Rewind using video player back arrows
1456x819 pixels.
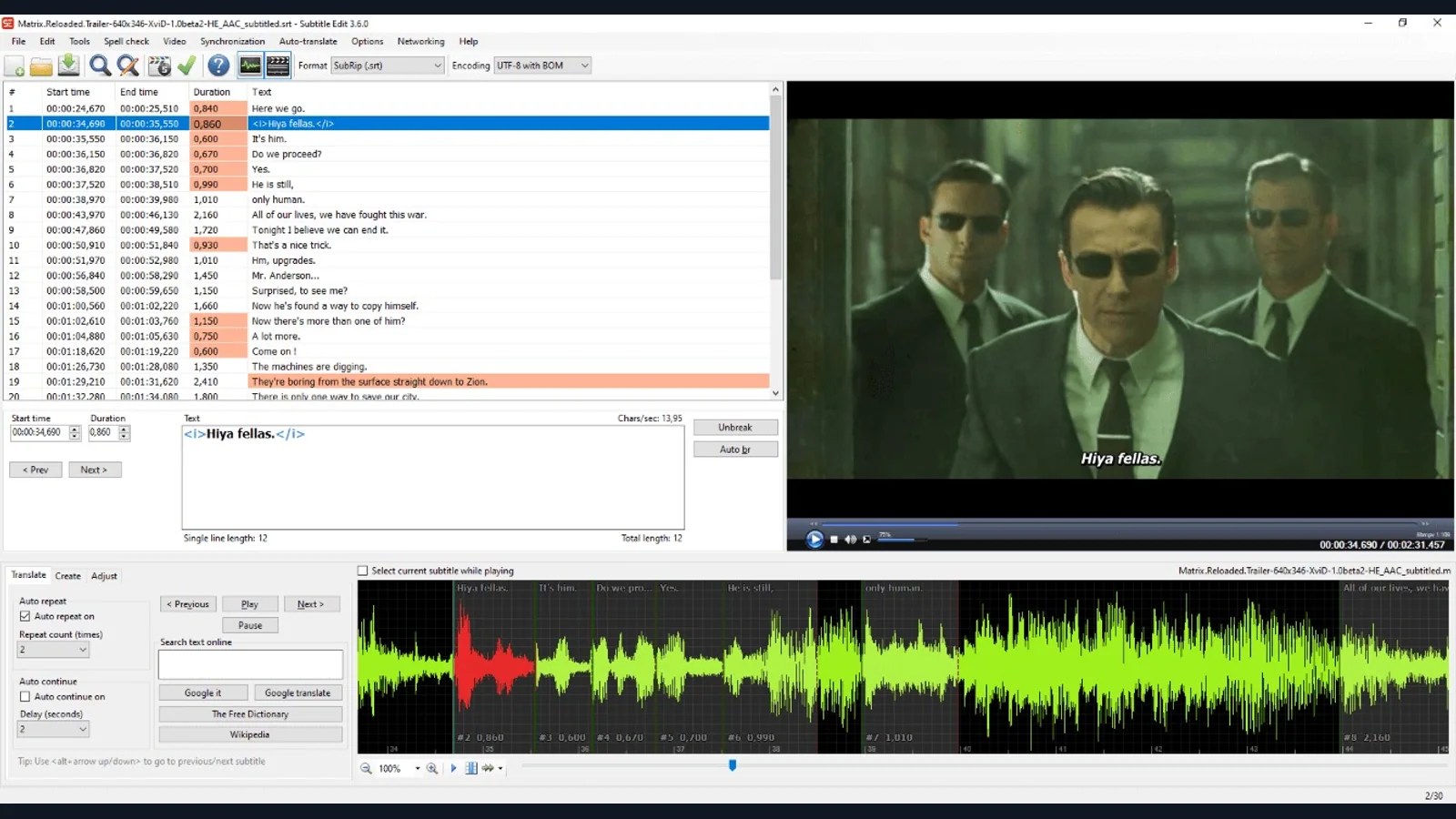click(x=814, y=524)
